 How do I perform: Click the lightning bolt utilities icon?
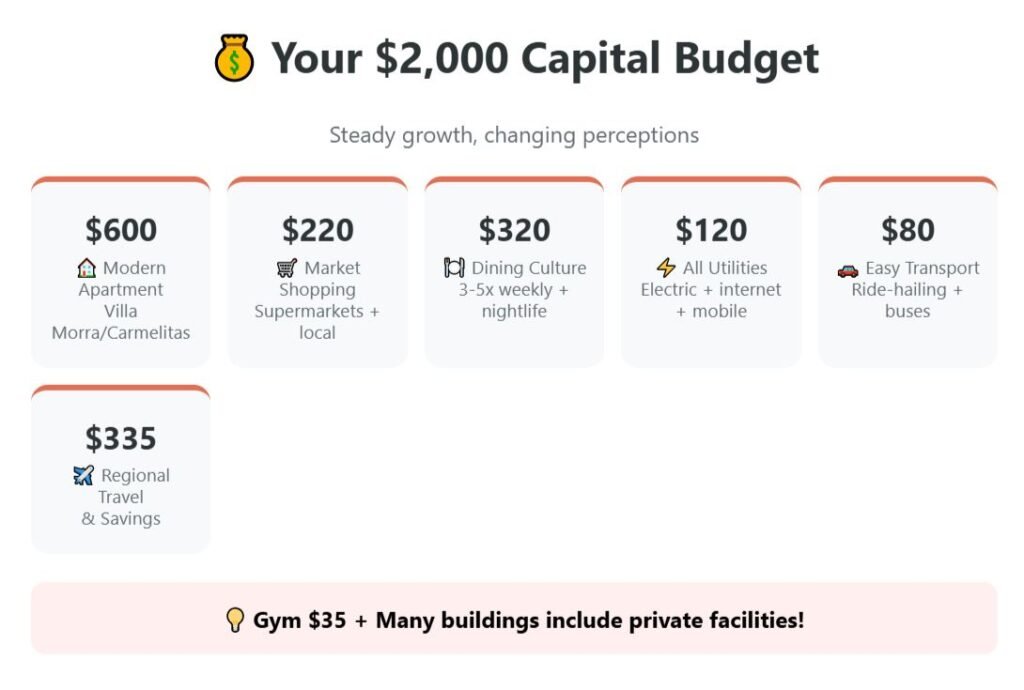tap(666, 268)
